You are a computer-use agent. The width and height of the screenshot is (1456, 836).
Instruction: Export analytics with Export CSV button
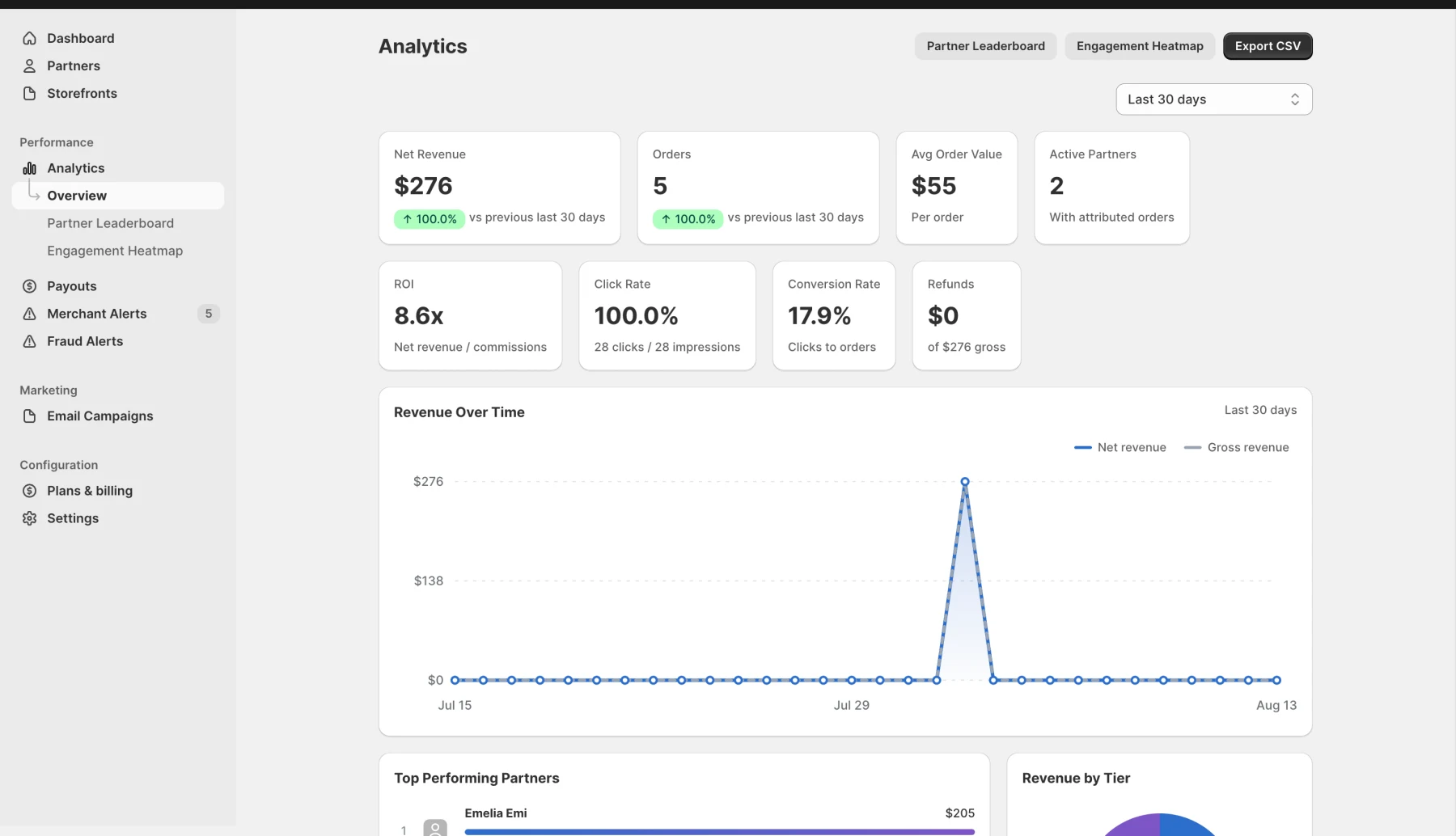pyautogui.click(x=1268, y=46)
